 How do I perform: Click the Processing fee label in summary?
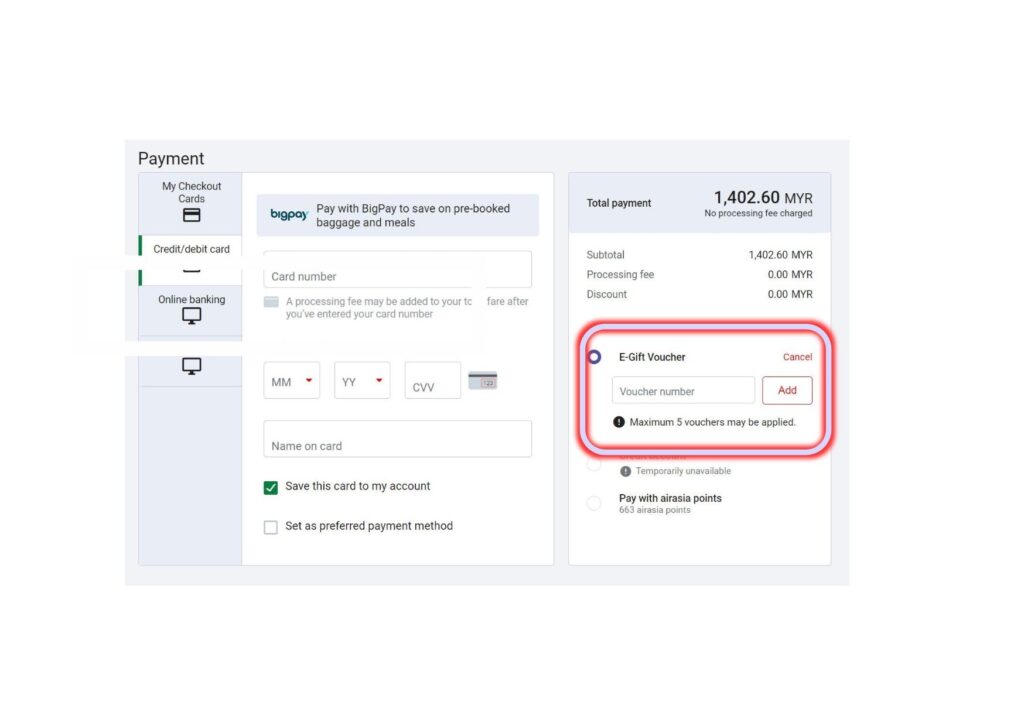click(620, 274)
